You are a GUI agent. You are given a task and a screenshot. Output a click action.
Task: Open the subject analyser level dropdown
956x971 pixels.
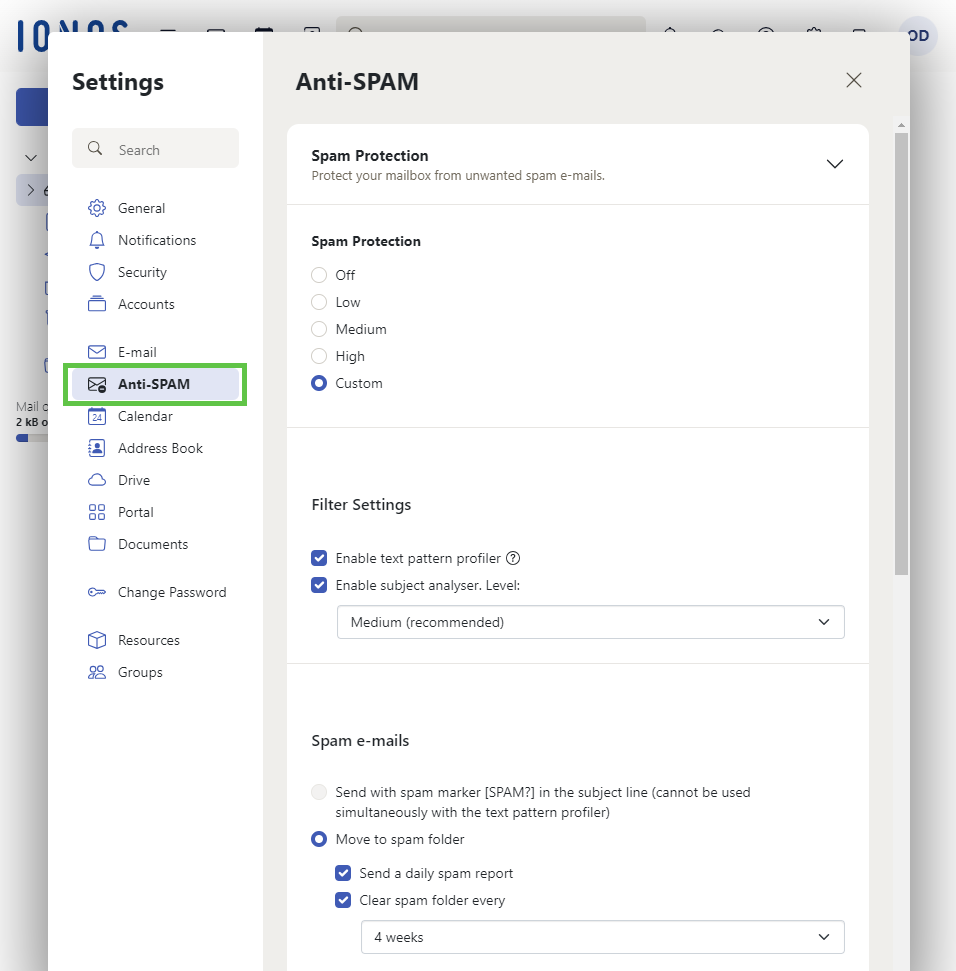tap(590, 622)
